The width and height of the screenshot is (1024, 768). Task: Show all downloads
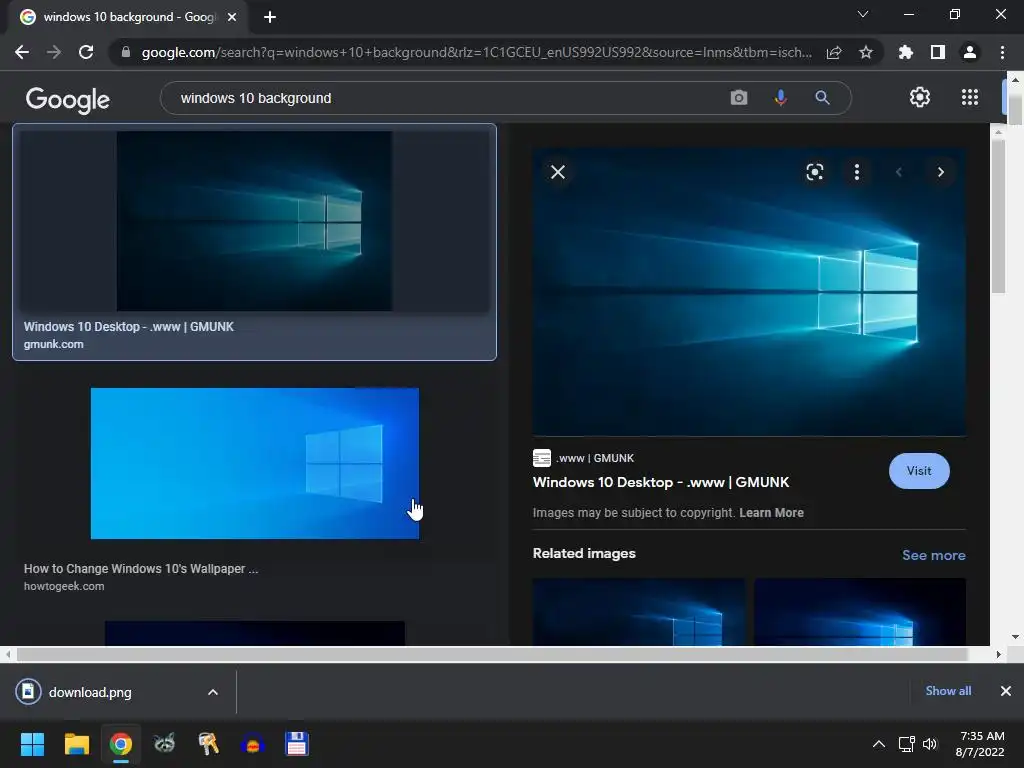point(948,691)
